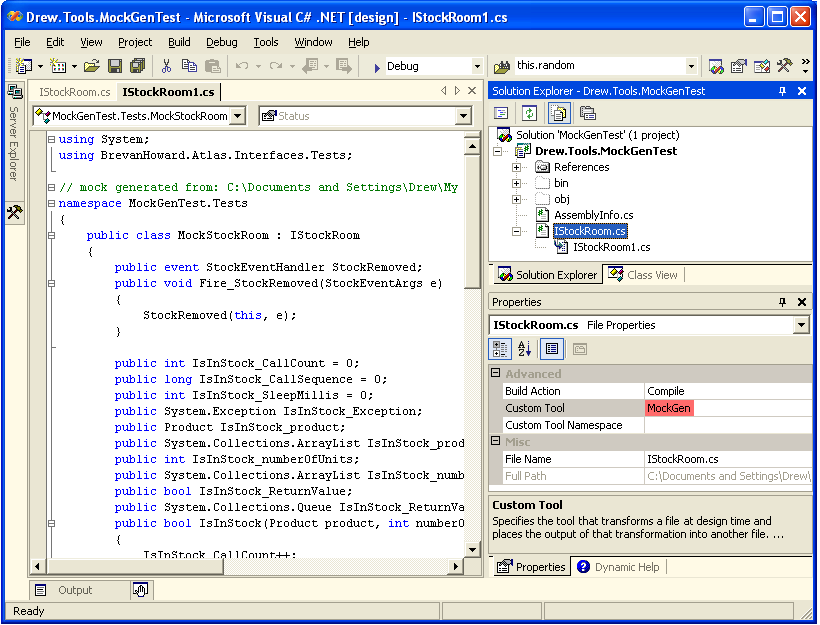The image size is (820, 625).
Task: Switch to the Class View tab
Action: coord(644,275)
